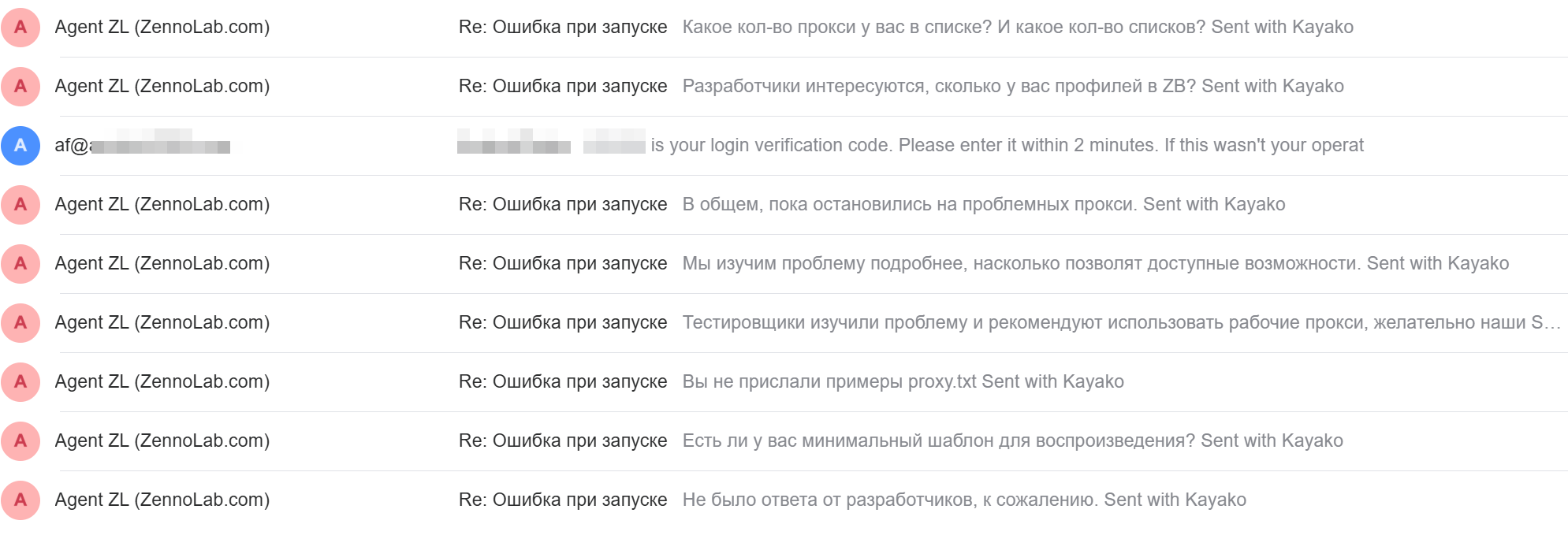Open 'Не было ответа от разработчиков' message

963,500
